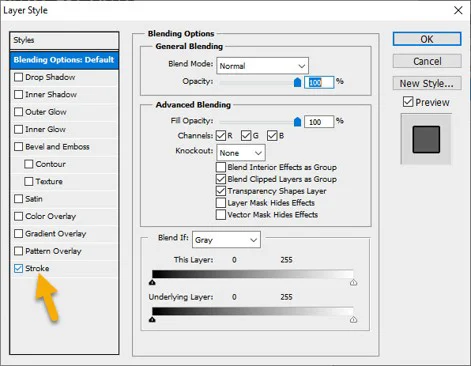Turn on the Color Overlay checkbox

pyautogui.click(x=18, y=216)
